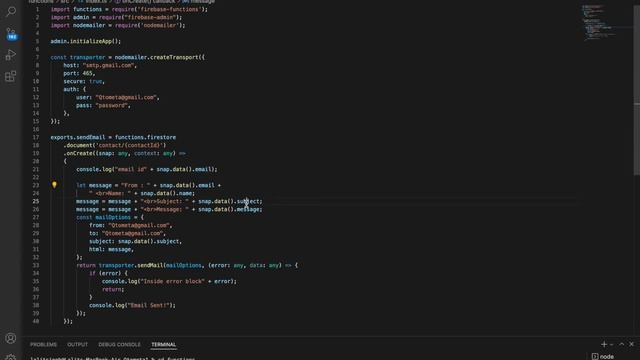
Task: Click 'return;' on line 36
Action: [113, 289]
